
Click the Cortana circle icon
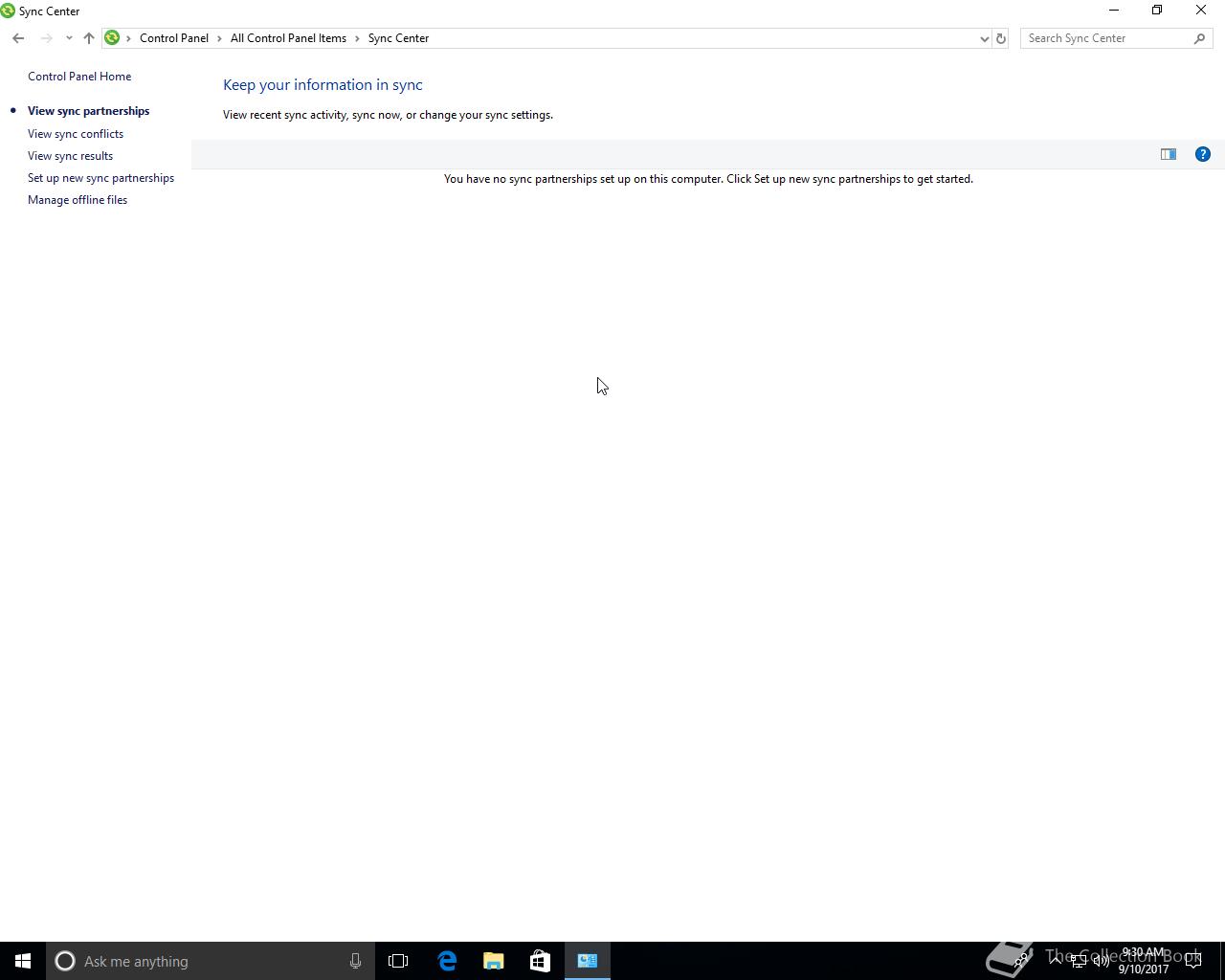click(65, 961)
